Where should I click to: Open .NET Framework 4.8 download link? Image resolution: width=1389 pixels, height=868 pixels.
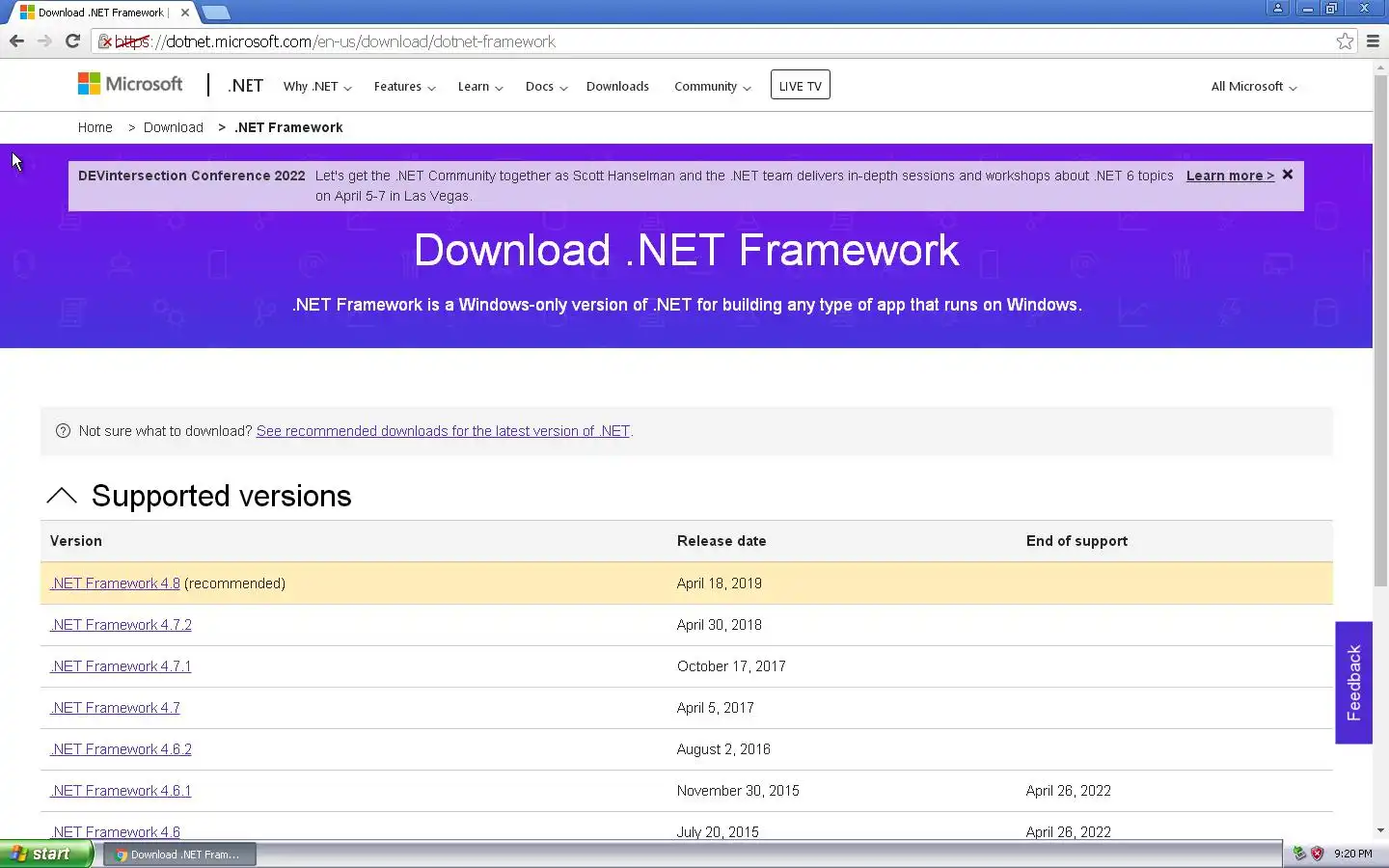[115, 583]
